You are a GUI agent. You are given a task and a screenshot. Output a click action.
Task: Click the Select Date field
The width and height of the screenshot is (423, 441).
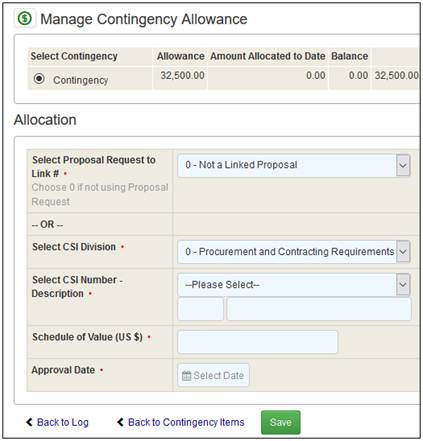[213, 375]
